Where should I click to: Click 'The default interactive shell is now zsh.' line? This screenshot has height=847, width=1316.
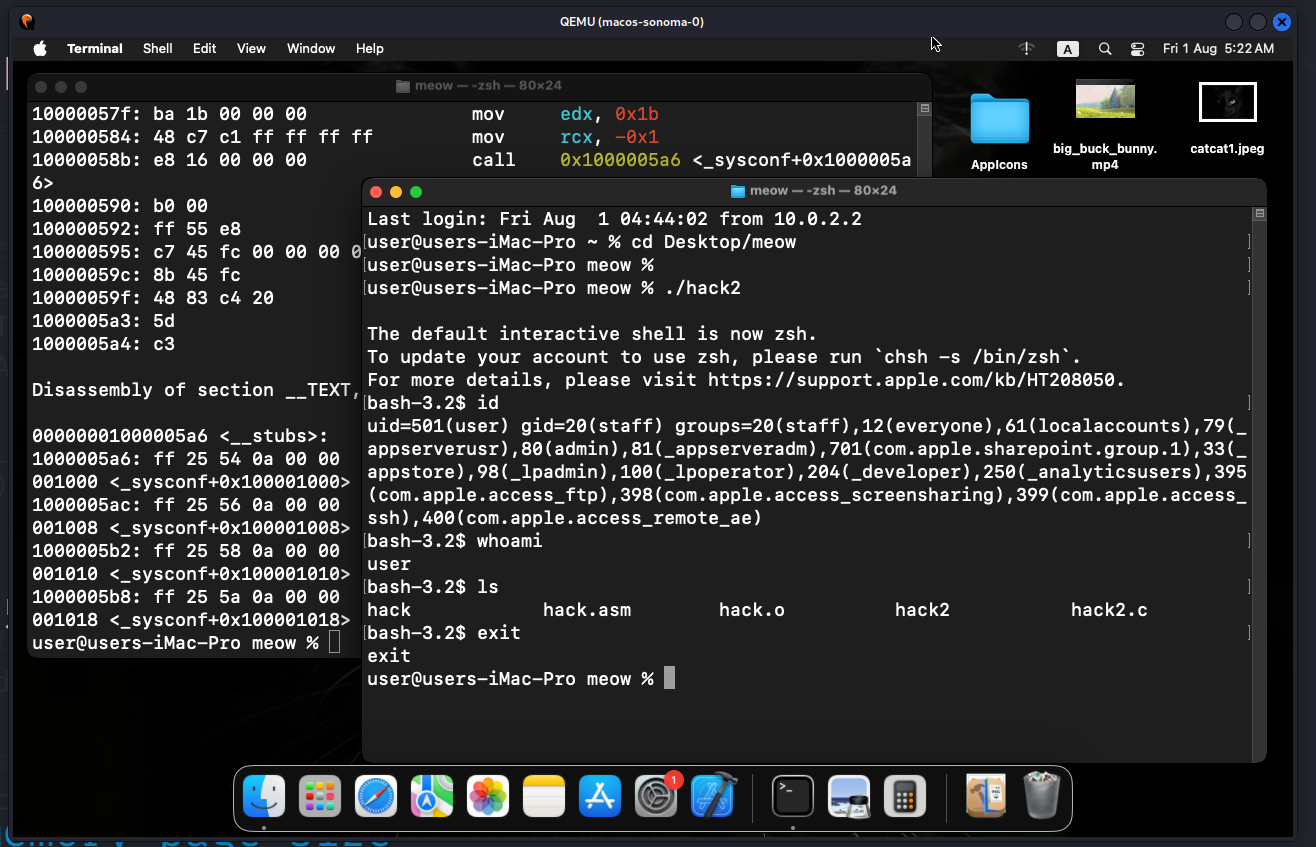pos(592,334)
